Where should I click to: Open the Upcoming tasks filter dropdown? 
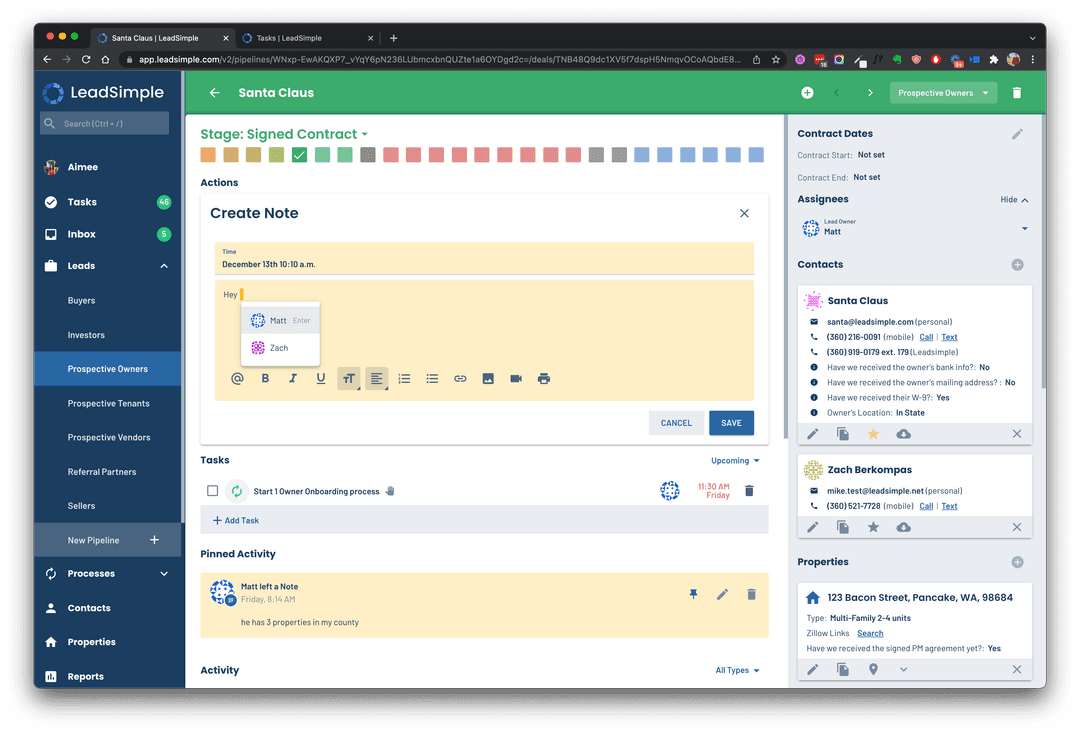click(x=736, y=461)
